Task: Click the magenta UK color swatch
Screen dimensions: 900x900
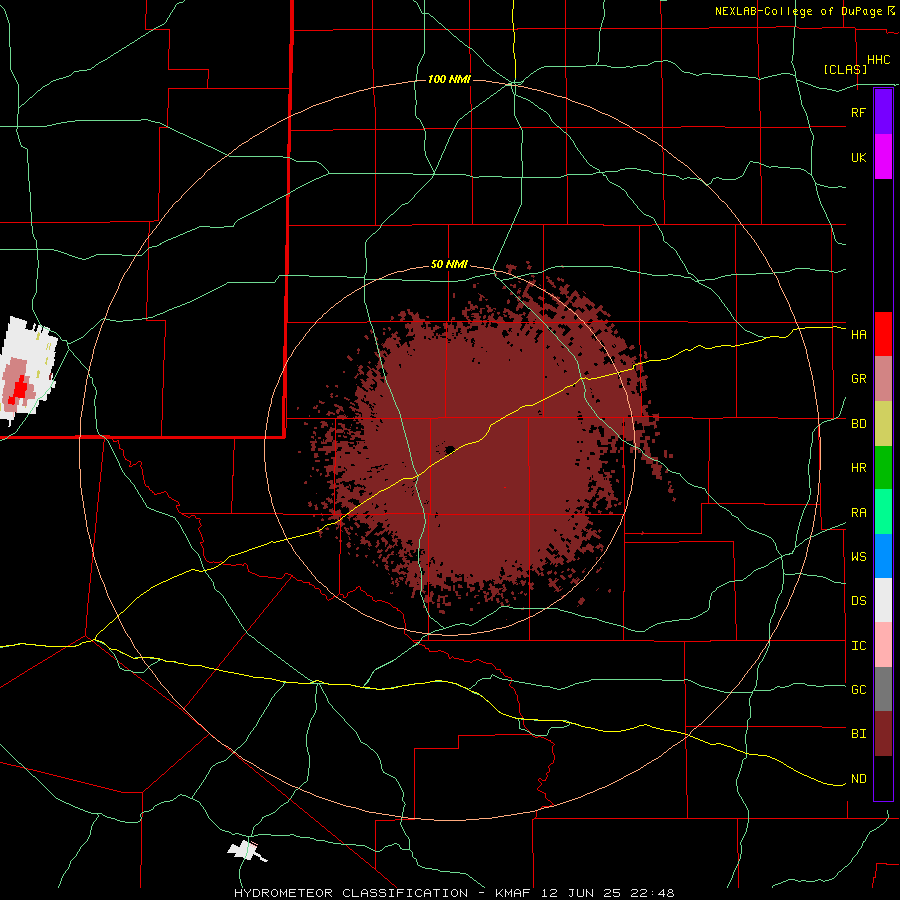Action: tap(883, 157)
